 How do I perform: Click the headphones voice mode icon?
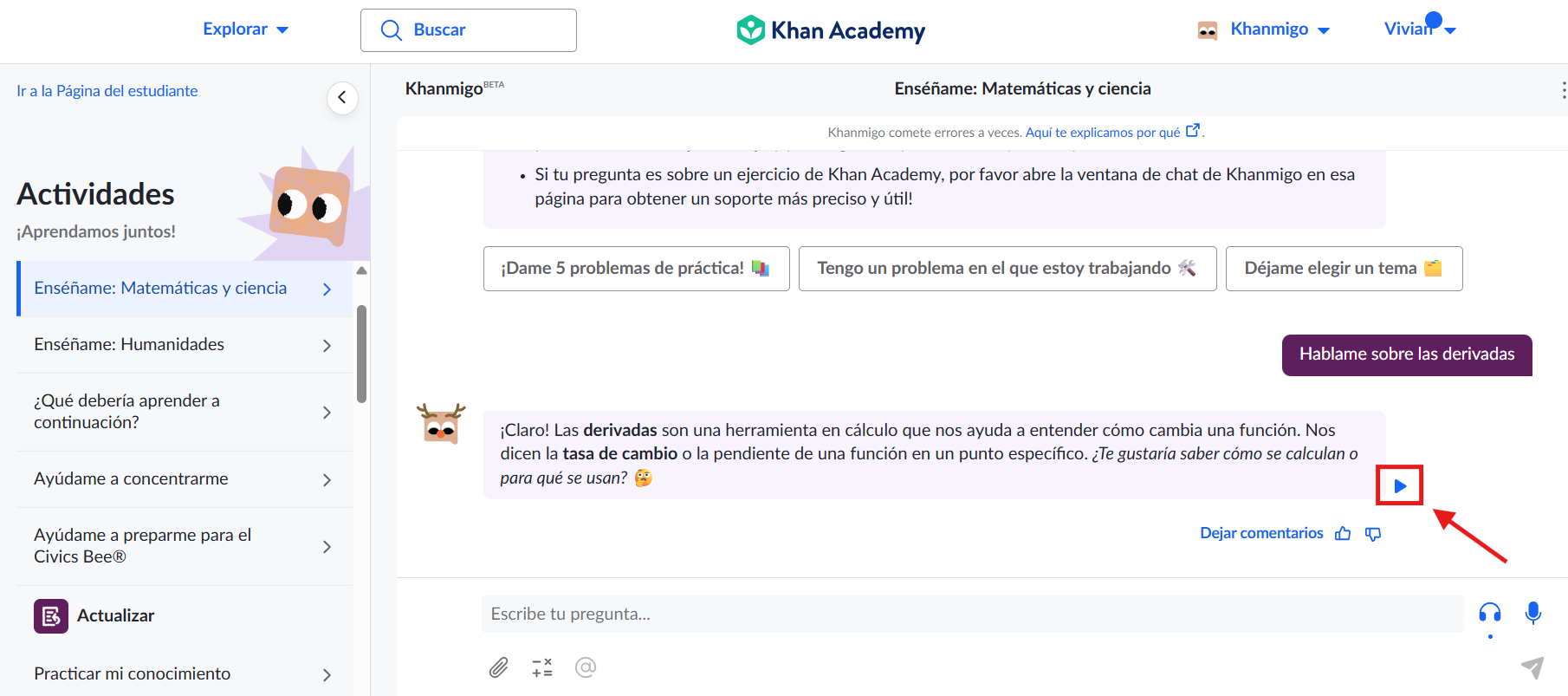point(1490,614)
